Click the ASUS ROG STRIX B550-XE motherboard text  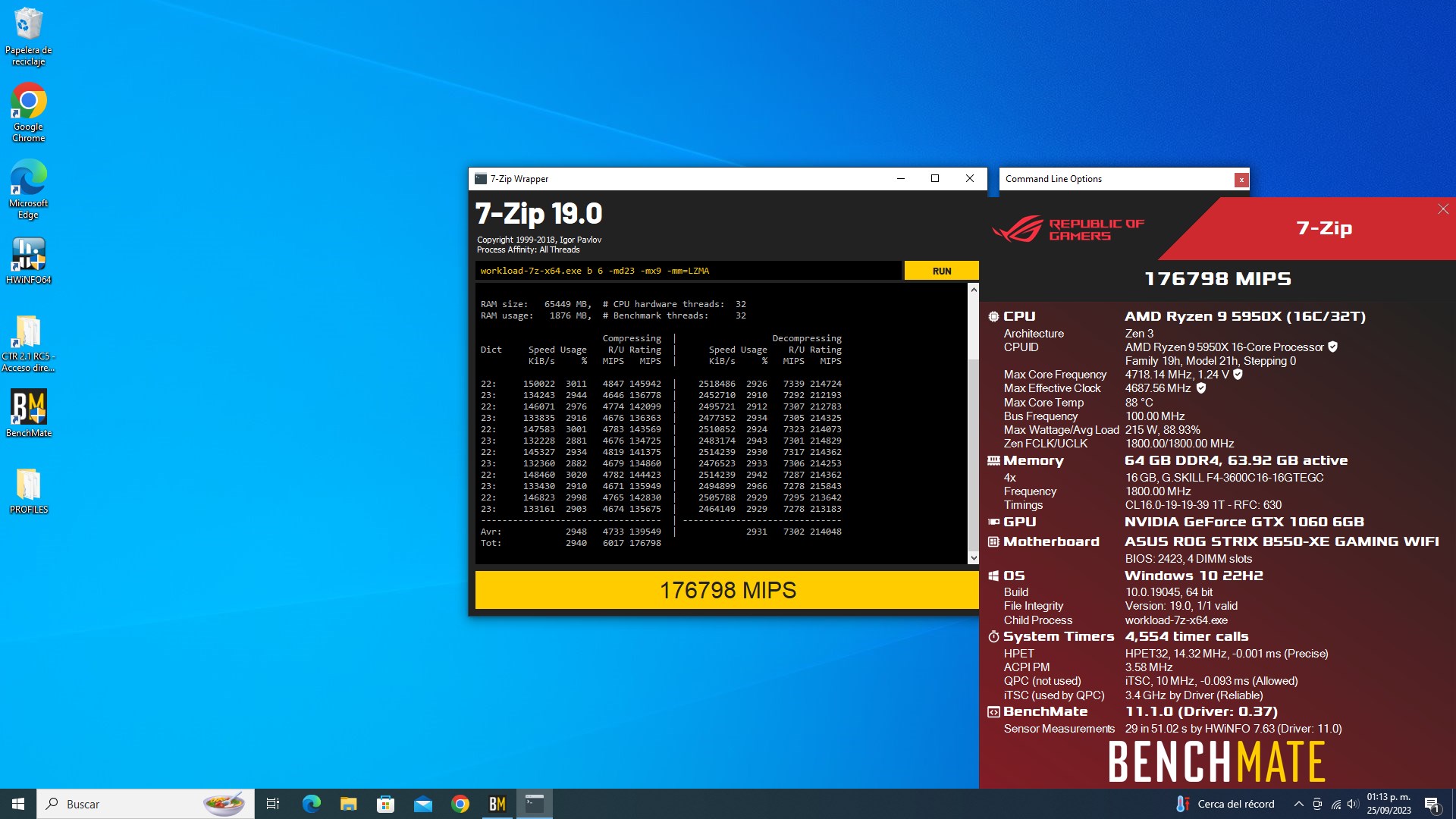pyautogui.click(x=1281, y=541)
